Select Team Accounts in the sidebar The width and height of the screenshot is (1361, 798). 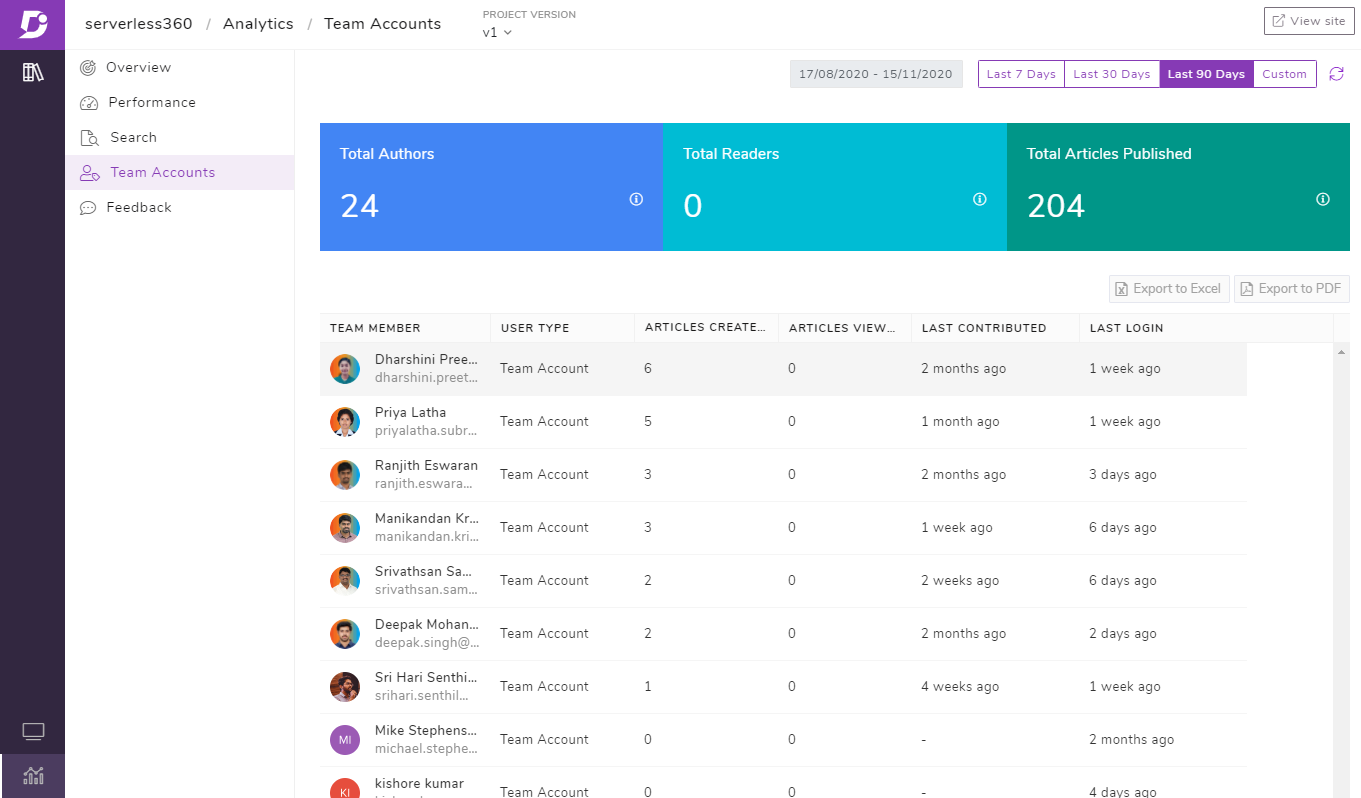tap(180, 172)
